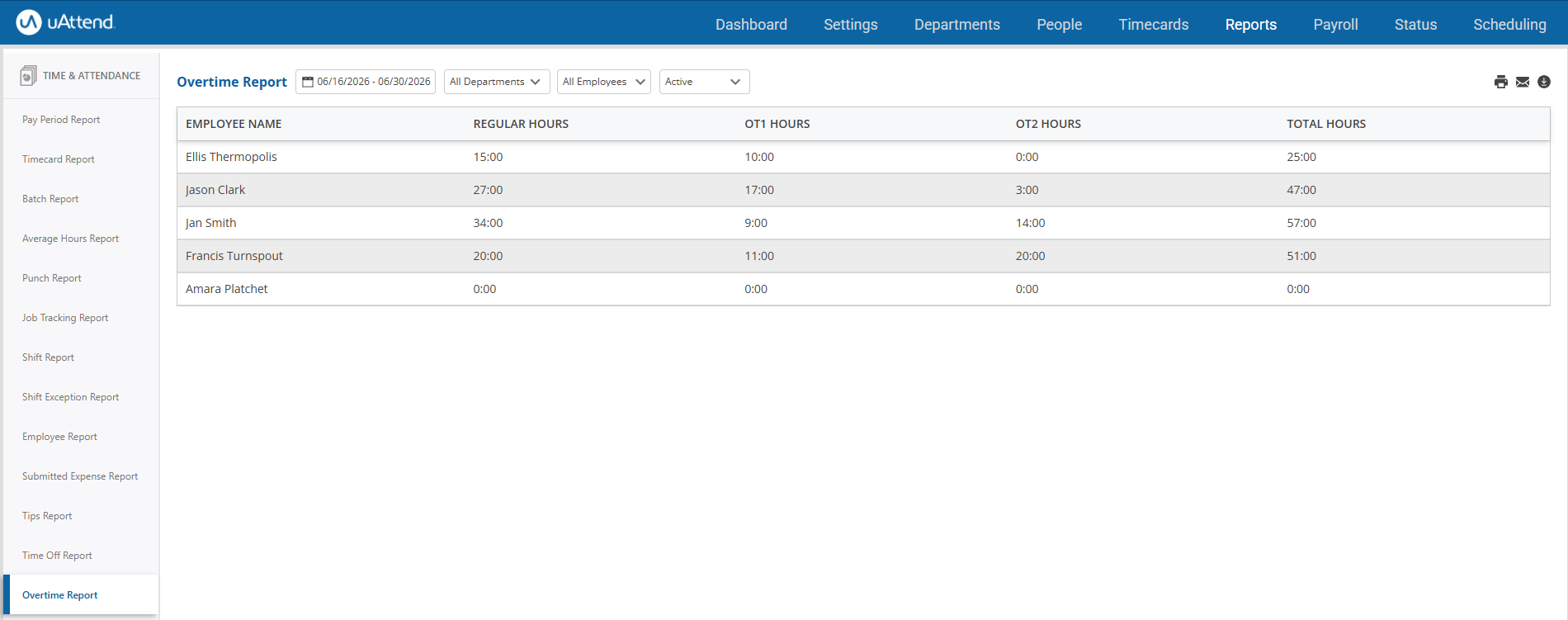This screenshot has width=1568, height=620.
Task: Select the Ellis Thermopolis row name
Action: point(231,157)
